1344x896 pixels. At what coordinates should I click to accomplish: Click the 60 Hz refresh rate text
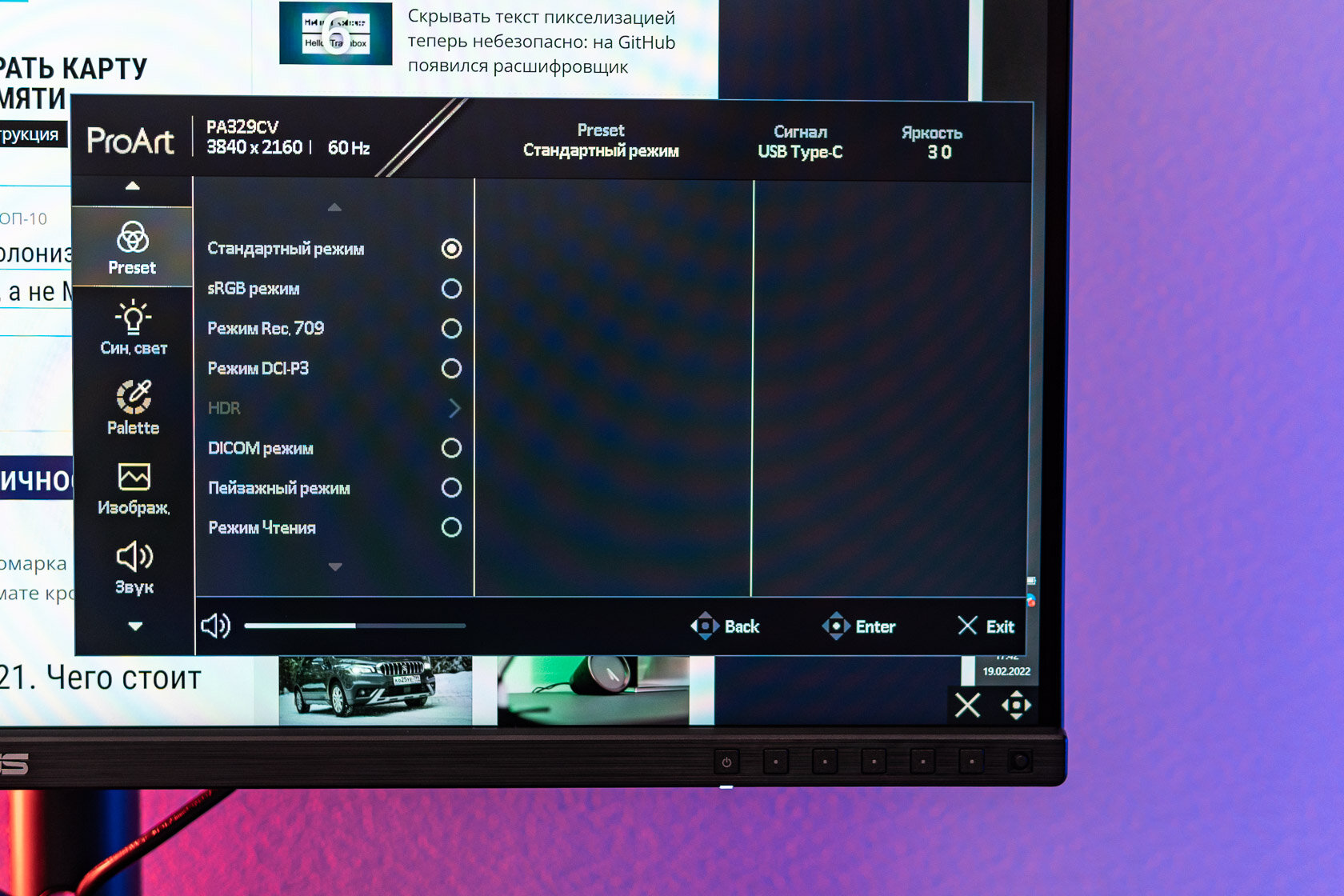[349, 148]
